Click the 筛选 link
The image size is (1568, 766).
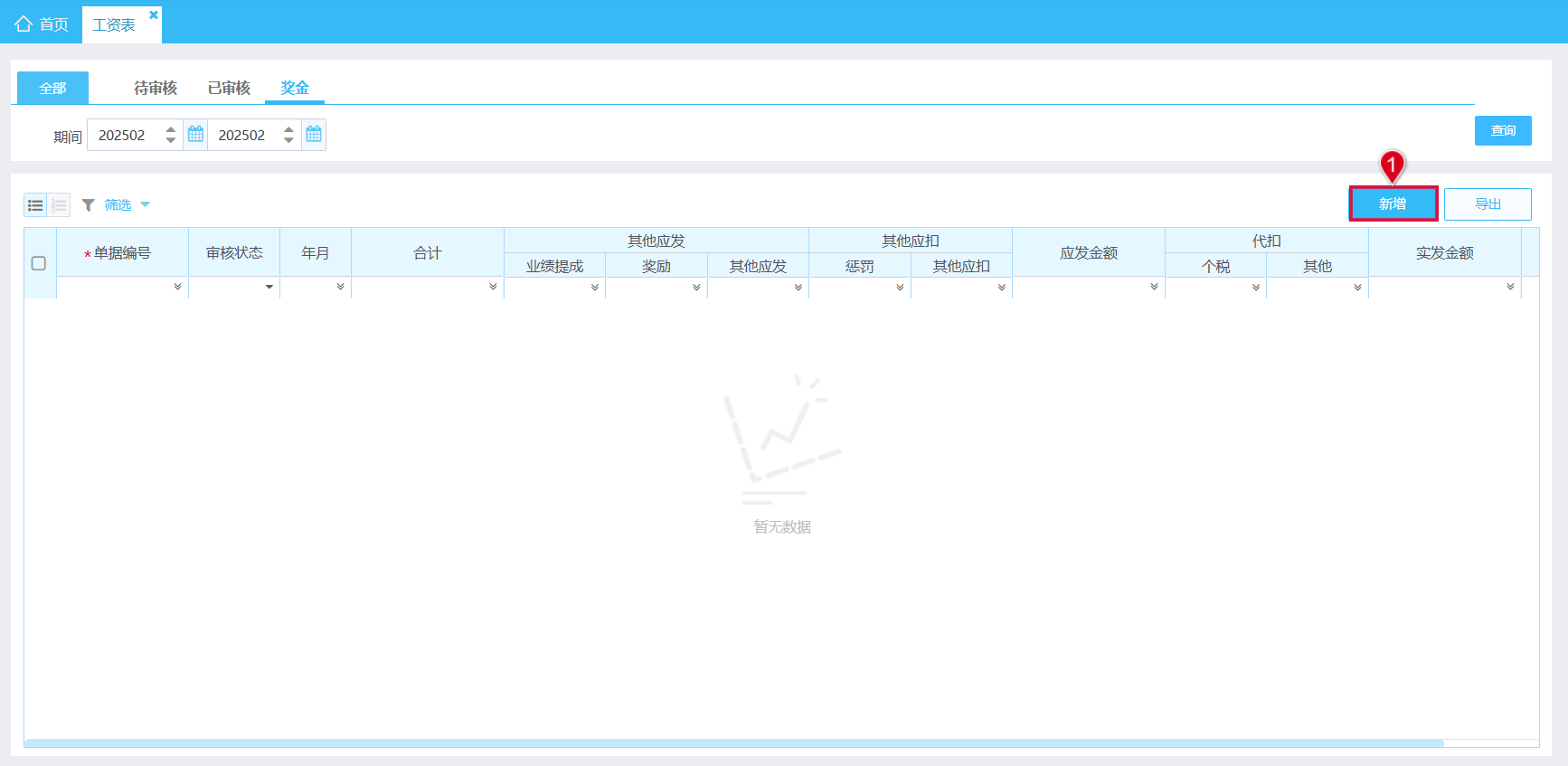pyautogui.click(x=118, y=205)
